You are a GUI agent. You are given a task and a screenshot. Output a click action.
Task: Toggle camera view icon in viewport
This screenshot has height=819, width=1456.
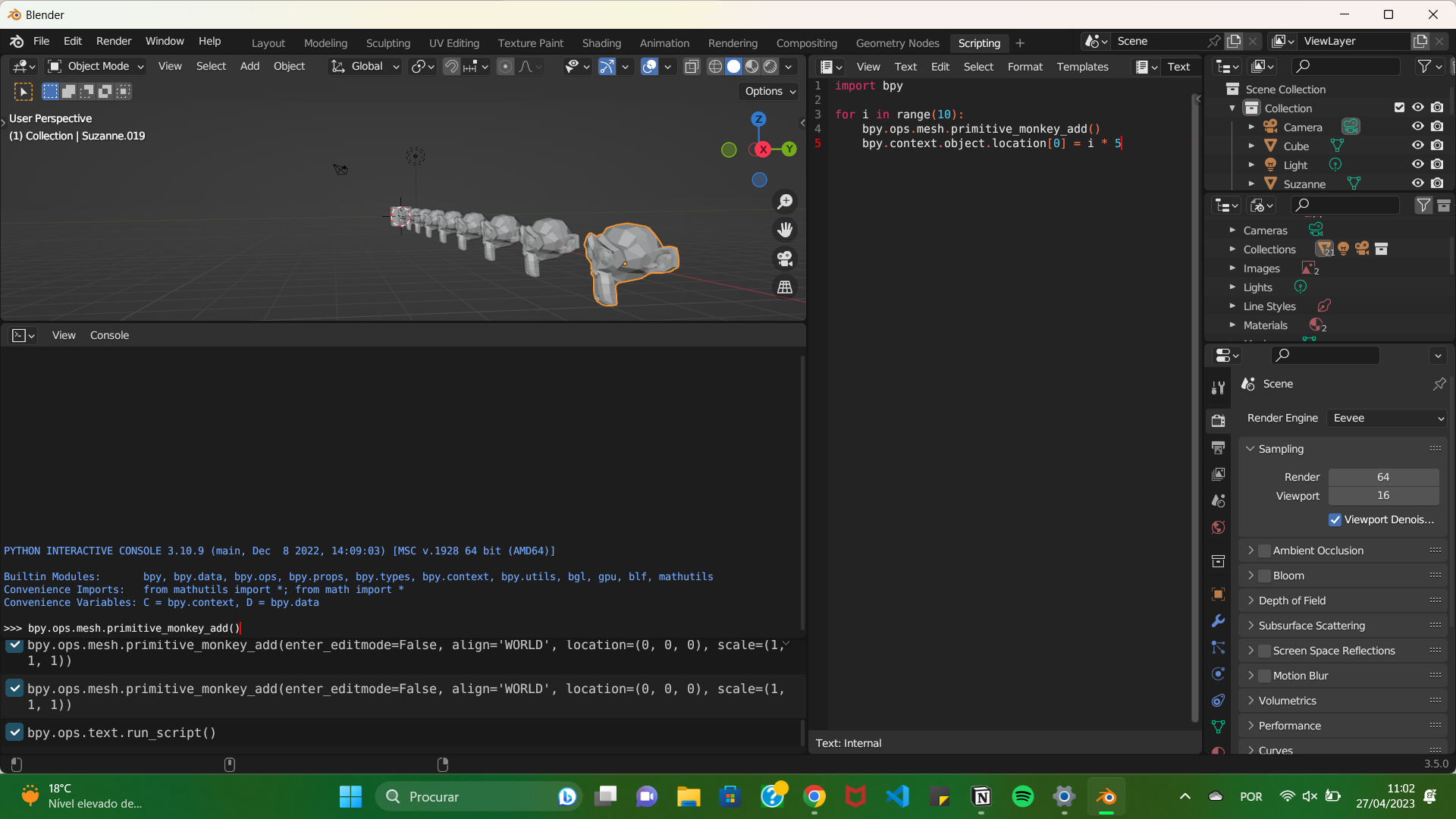coord(785,259)
